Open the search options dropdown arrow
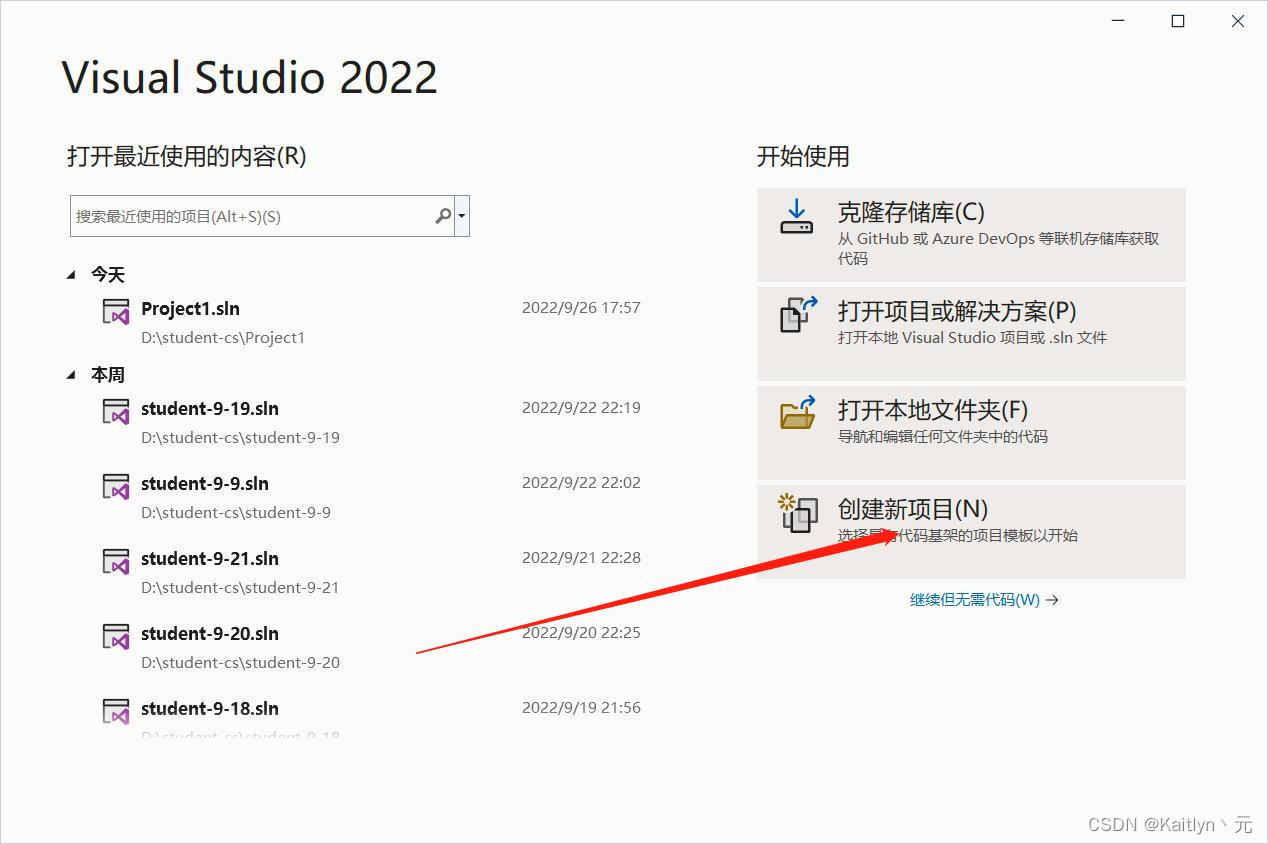 [x=462, y=216]
